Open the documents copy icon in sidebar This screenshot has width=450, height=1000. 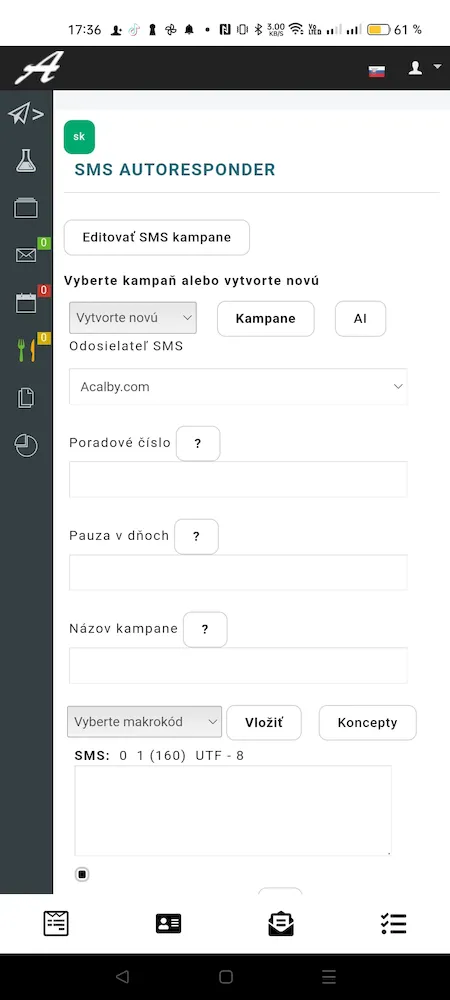[x=26, y=398]
